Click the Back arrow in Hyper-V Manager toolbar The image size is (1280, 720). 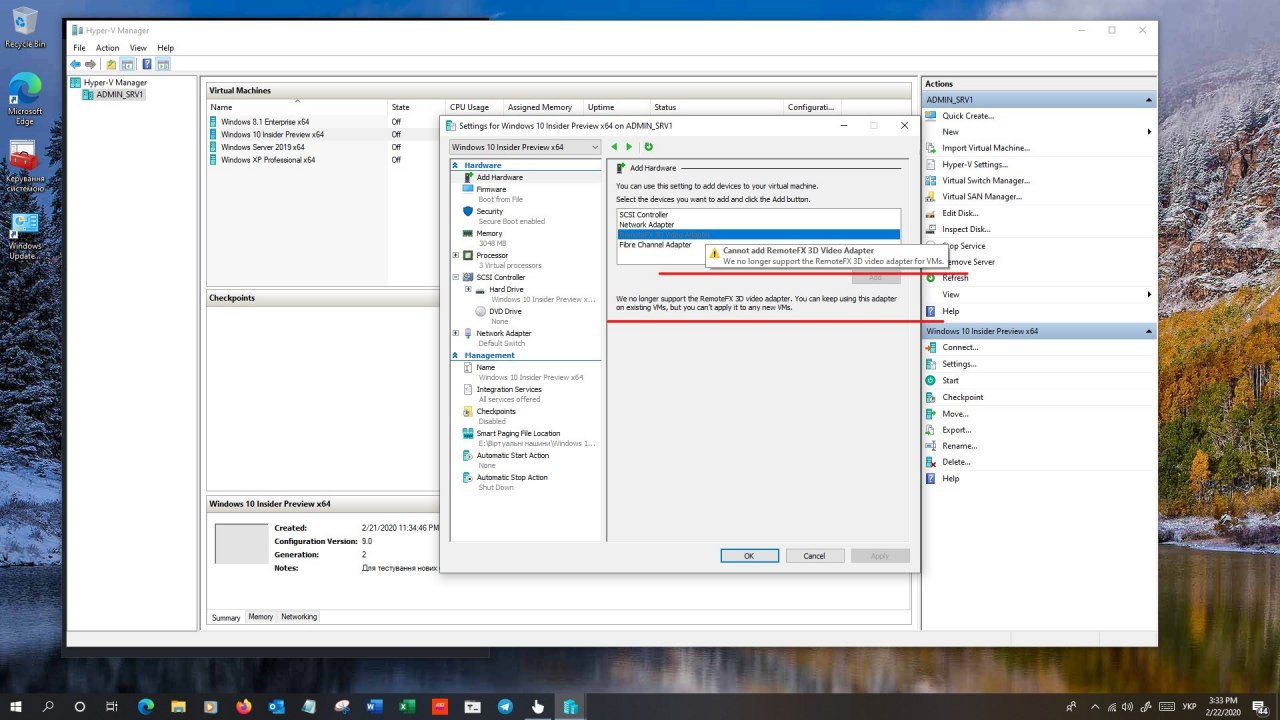75,64
